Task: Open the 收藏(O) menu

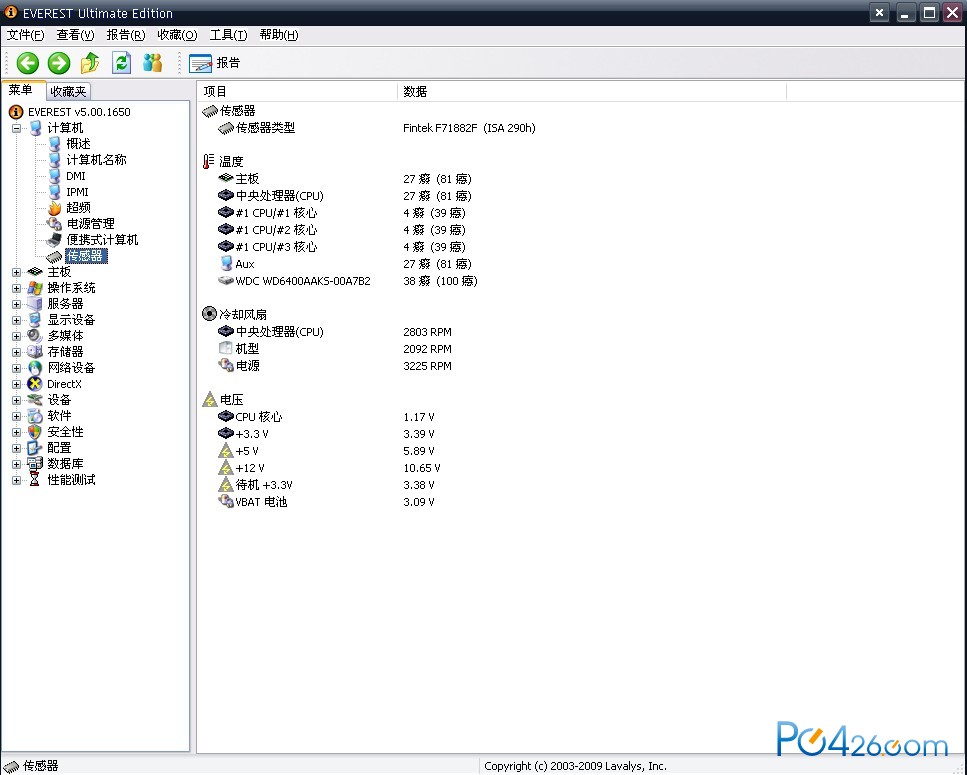Action: pos(177,35)
